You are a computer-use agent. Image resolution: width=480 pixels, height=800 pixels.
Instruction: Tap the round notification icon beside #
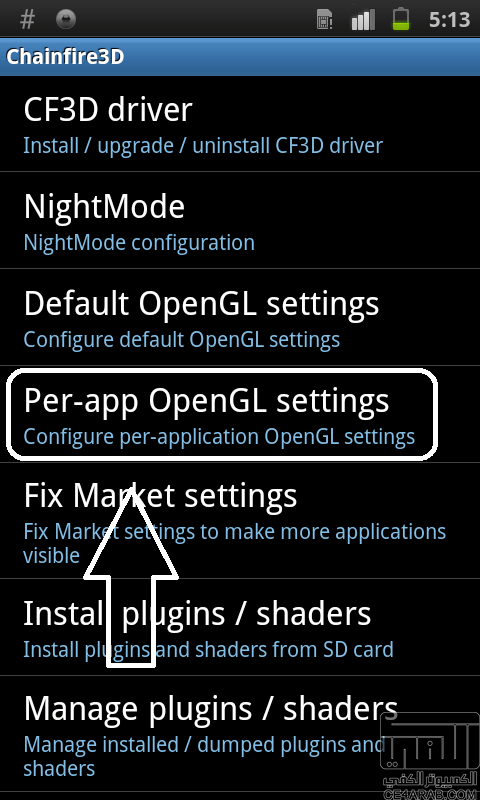click(x=66, y=20)
